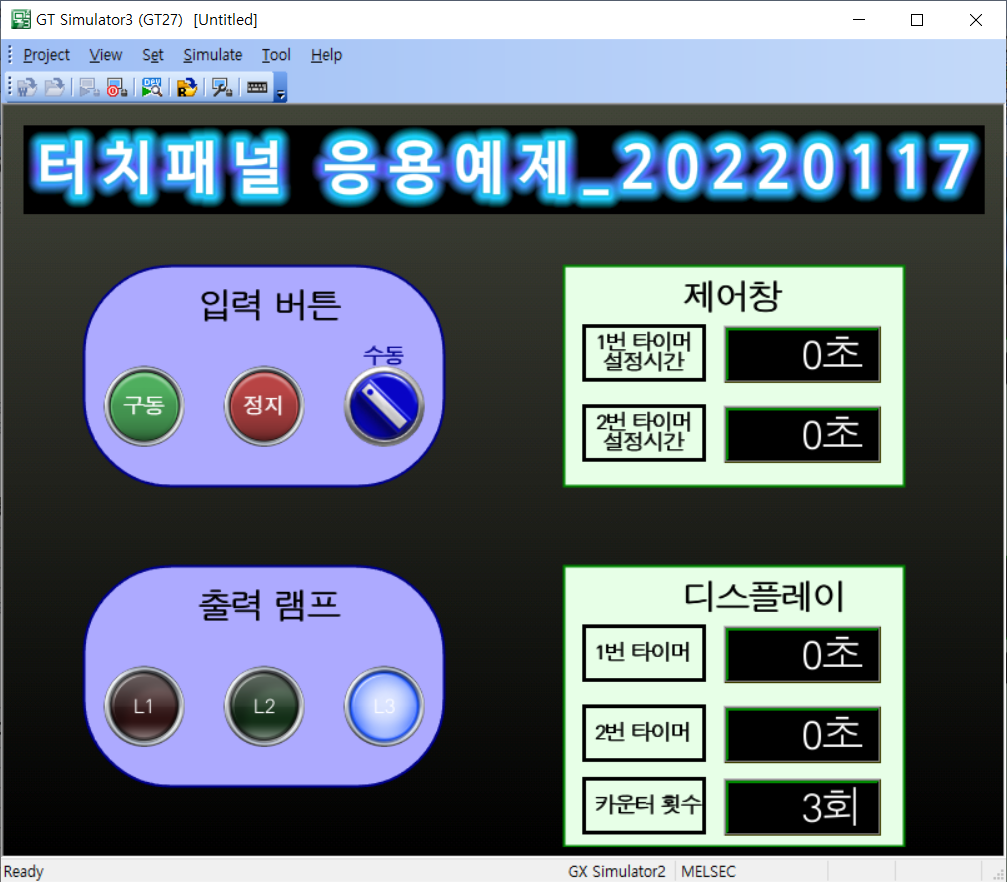The image size is (1007, 882).
Task: Click the 1번 타이머 label in 디스플레이
Action: tap(644, 653)
